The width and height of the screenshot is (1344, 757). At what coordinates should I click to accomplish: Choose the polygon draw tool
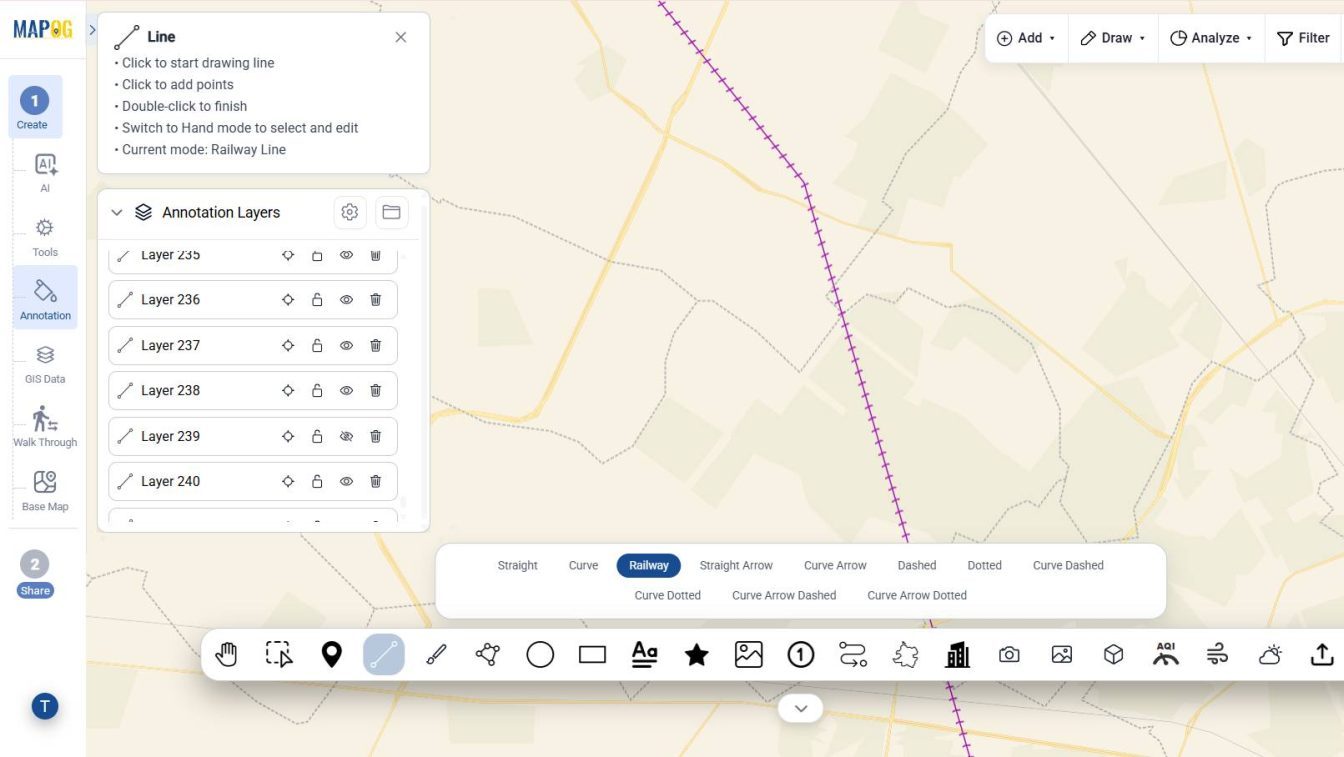pyautogui.click(x=488, y=655)
